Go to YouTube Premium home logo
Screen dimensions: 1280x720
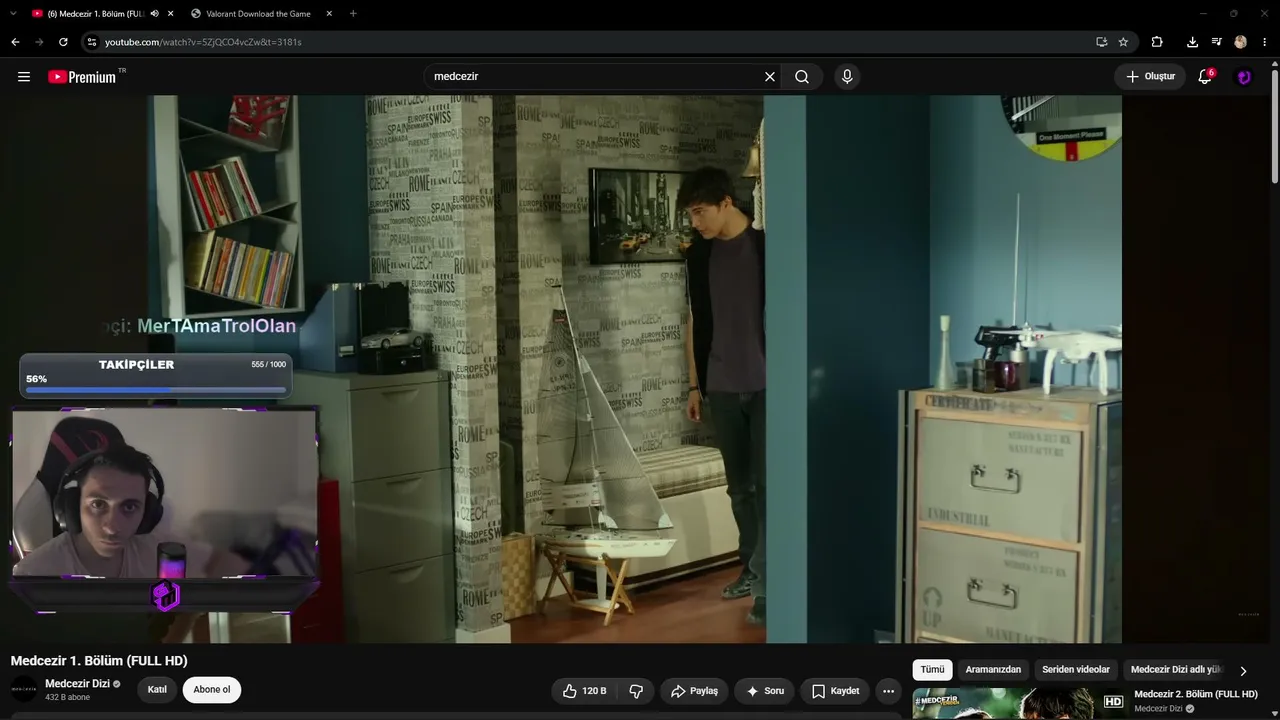tap(82, 77)
